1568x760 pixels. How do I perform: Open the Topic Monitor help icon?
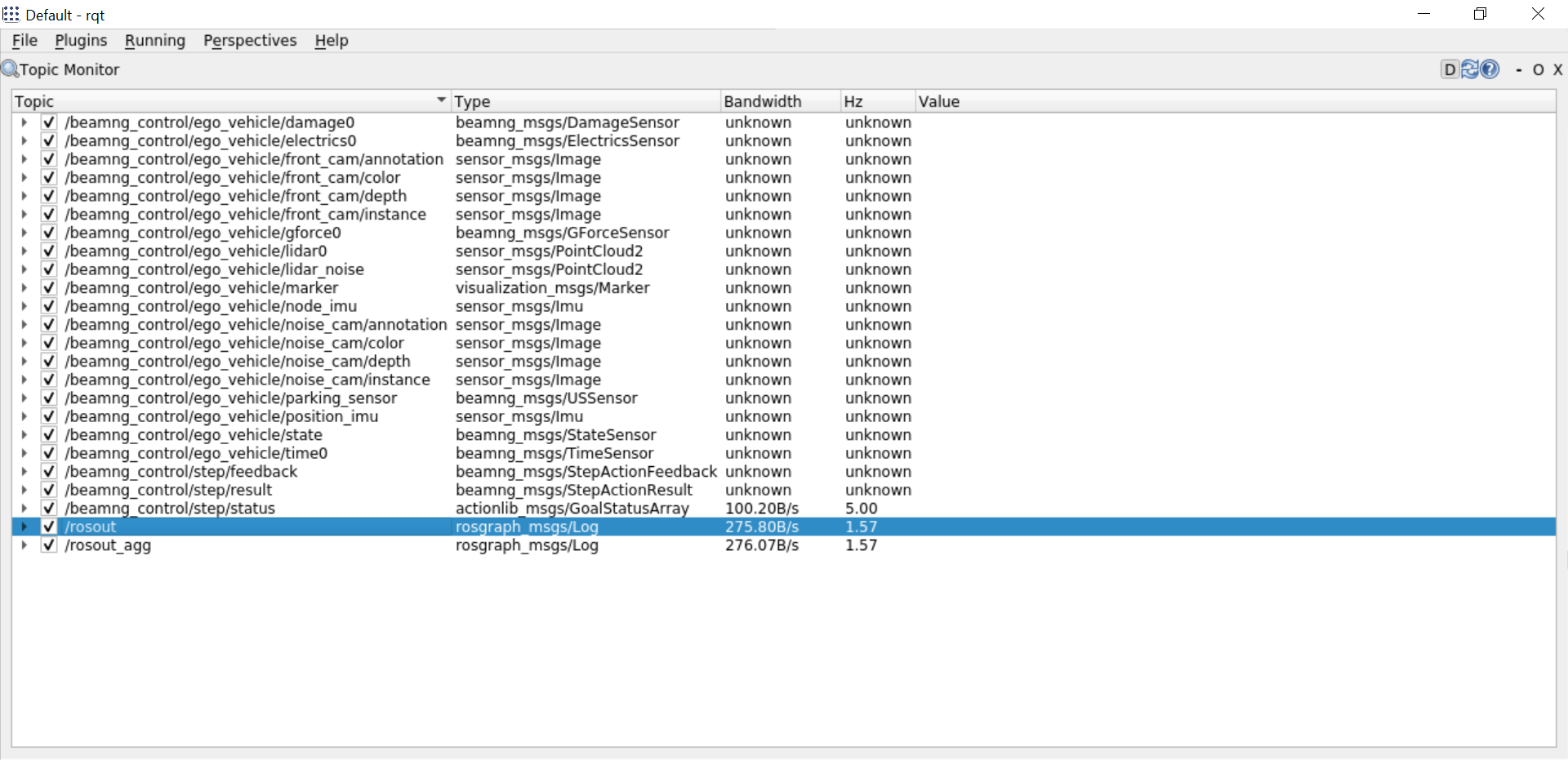pyautogui.click(x=1490, y=69)
